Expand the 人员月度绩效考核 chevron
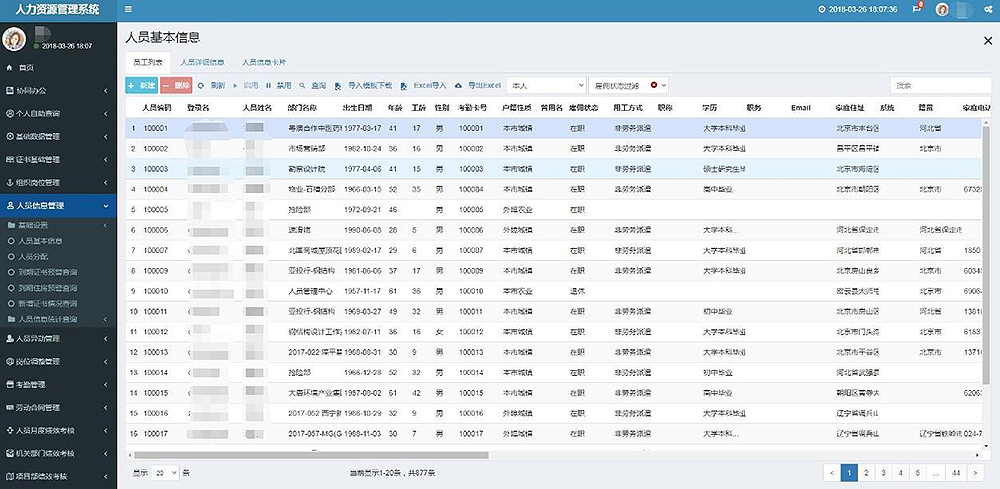Viewport: 1000px width, 489px height. (x=105, y=430)
